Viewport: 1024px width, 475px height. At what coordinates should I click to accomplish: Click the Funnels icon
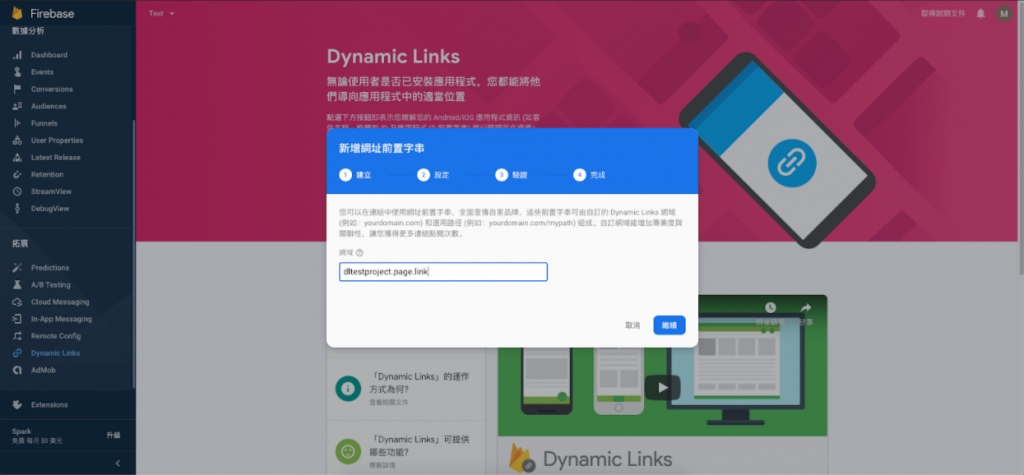tap(18, 123)
